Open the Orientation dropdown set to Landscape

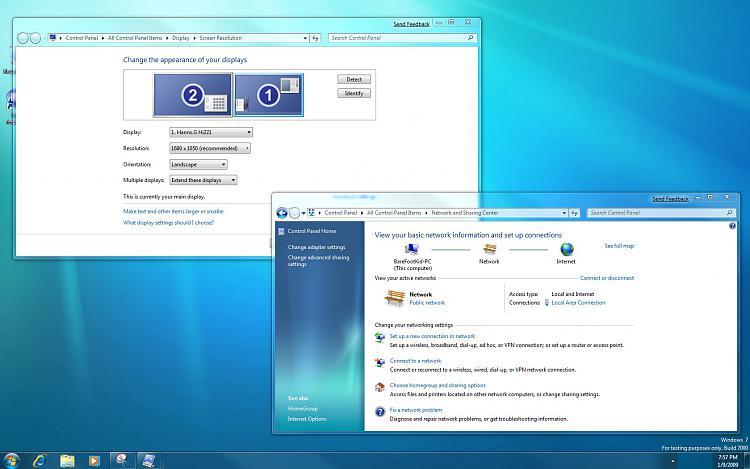(199, 164)
